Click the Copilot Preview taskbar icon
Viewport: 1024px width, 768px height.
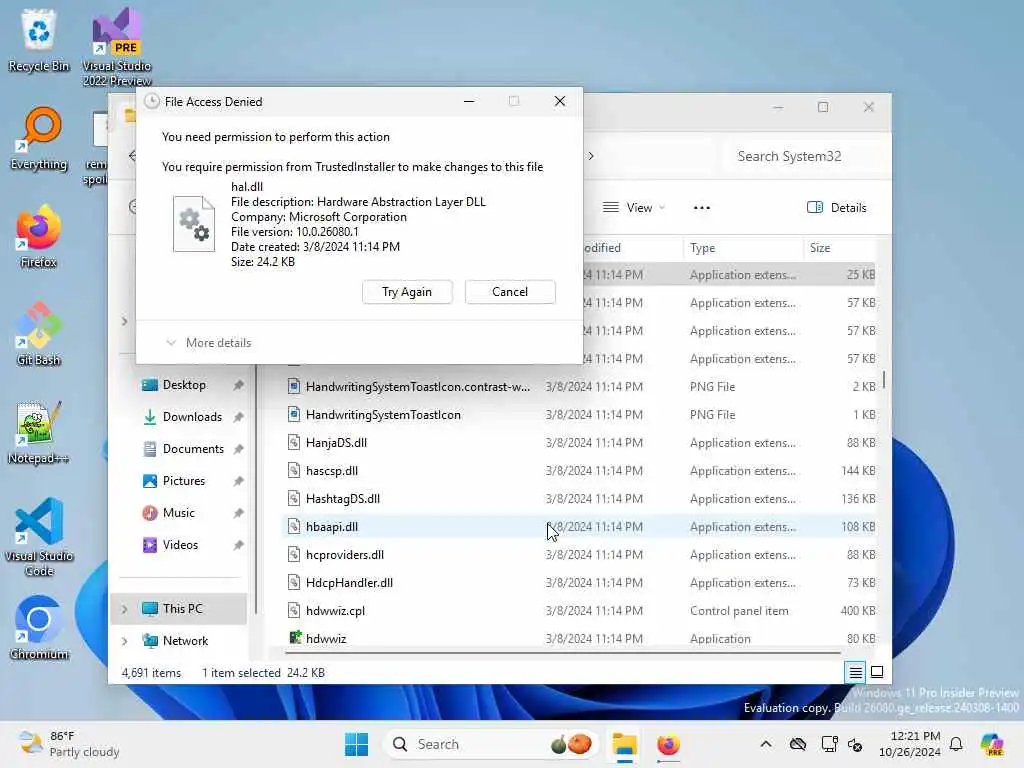(x=992, y=744)
